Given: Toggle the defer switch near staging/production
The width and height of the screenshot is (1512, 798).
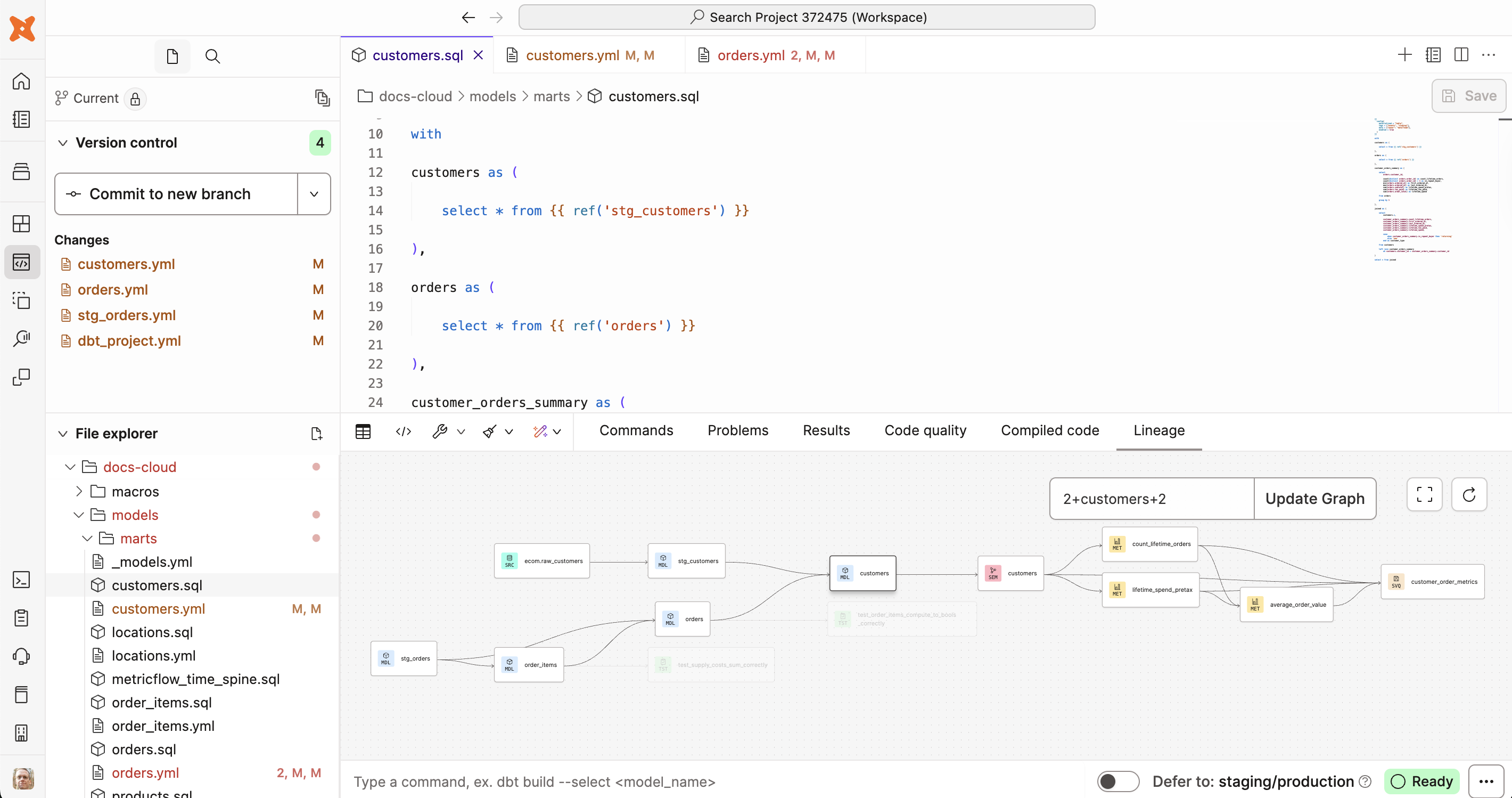Looking at the screenshot, I should 1117,781.
